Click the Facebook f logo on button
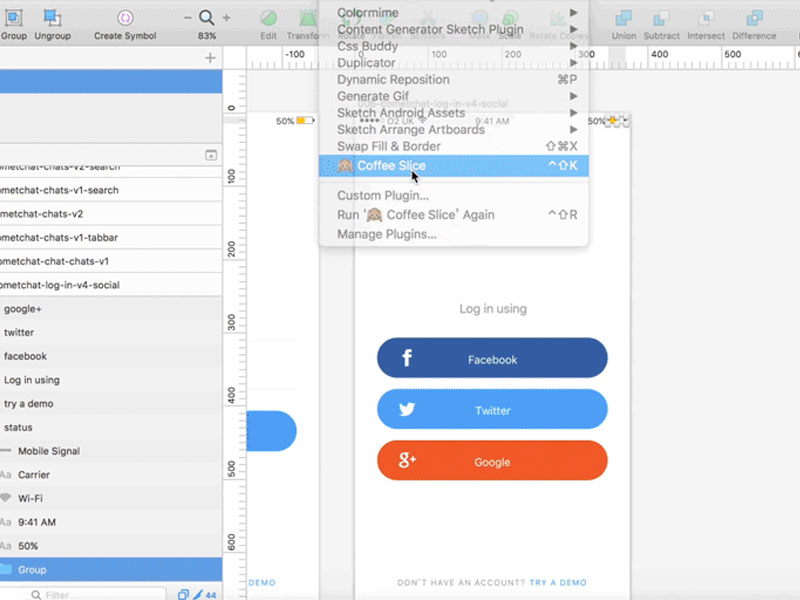Screen dimensions: 800x600 coord(407,358)
